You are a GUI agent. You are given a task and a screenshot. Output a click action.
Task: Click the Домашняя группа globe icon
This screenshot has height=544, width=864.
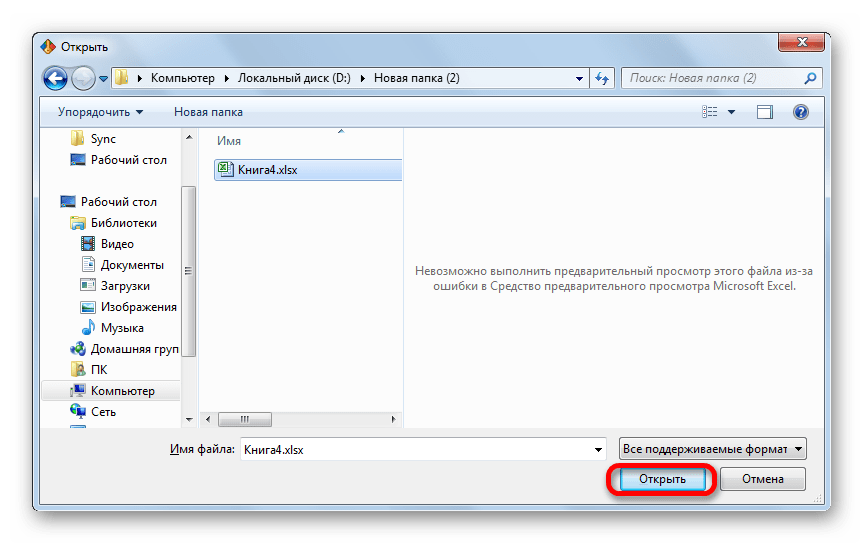[x=78, y=348]
